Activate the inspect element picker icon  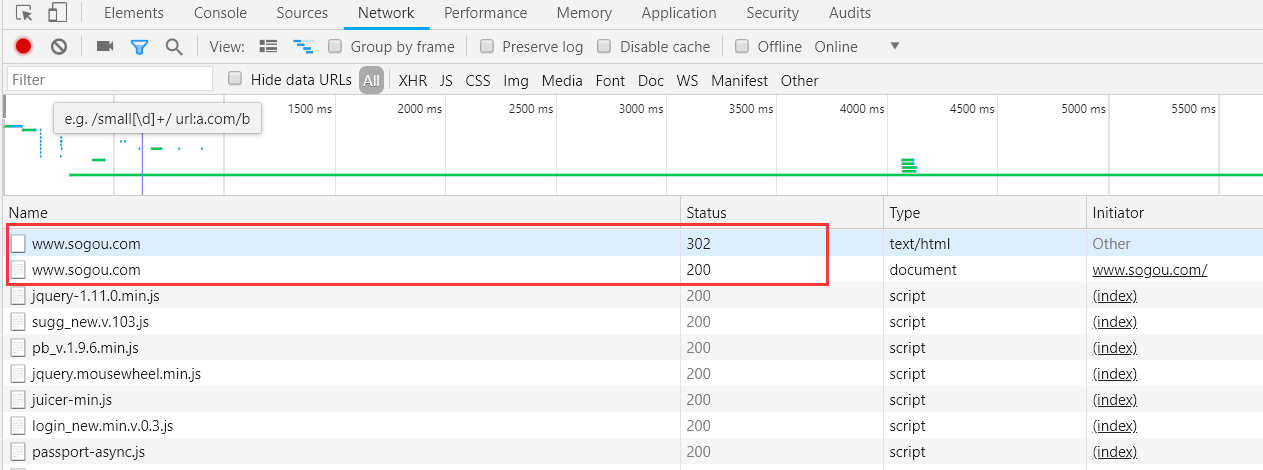click(24, 13)
